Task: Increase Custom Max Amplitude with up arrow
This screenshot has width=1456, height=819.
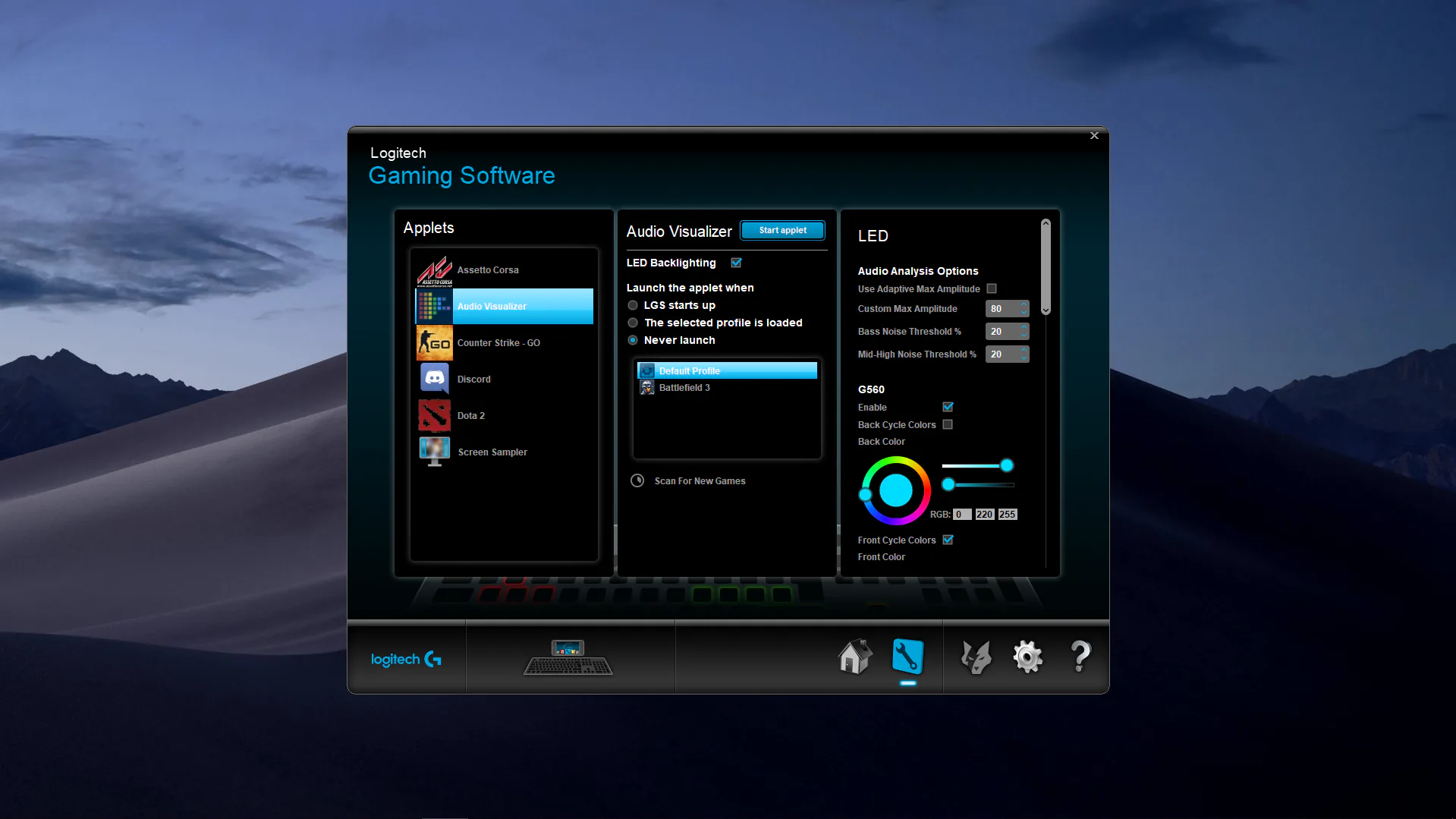Action: click(x=1024, y=304)
